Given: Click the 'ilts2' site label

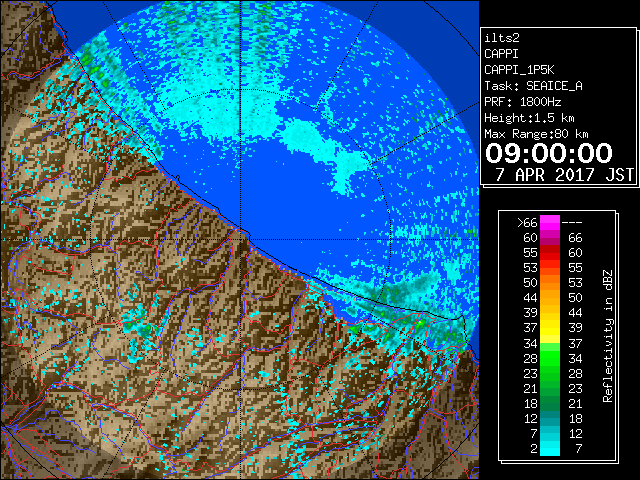Looking at the screenshot, I should click(x=502, y=38).
